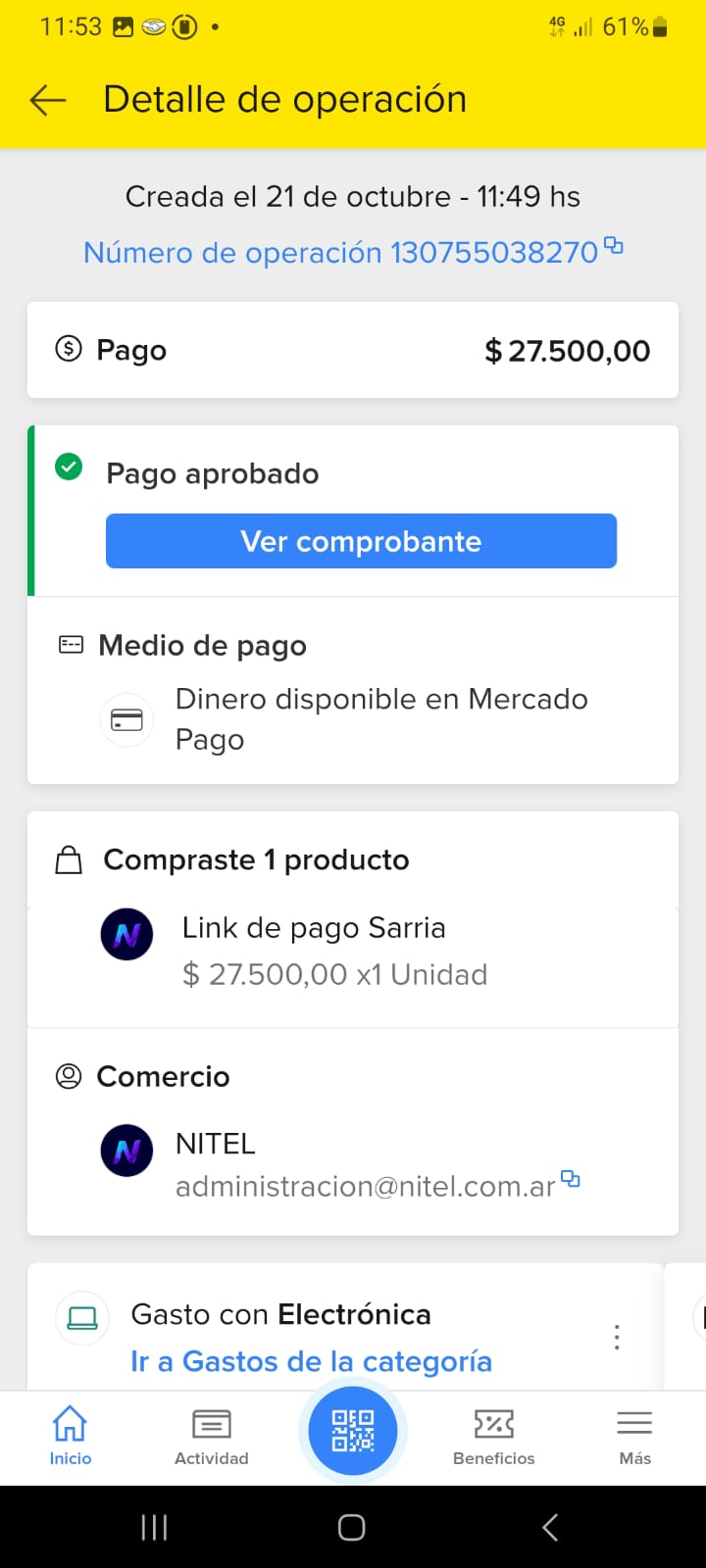
Task: Tap the NITEL logo under Comercio
Action: click(126, 1150)
